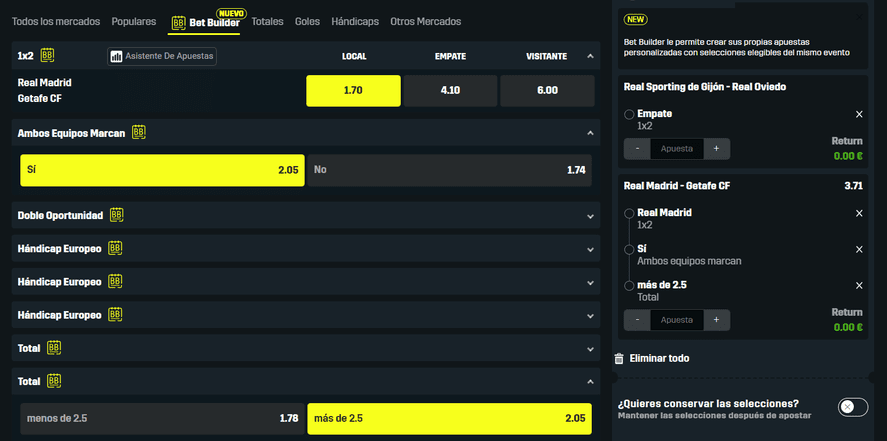Screen dimensions: 887x441
Task: Select Empate odds 4.10
Action: 450,90
